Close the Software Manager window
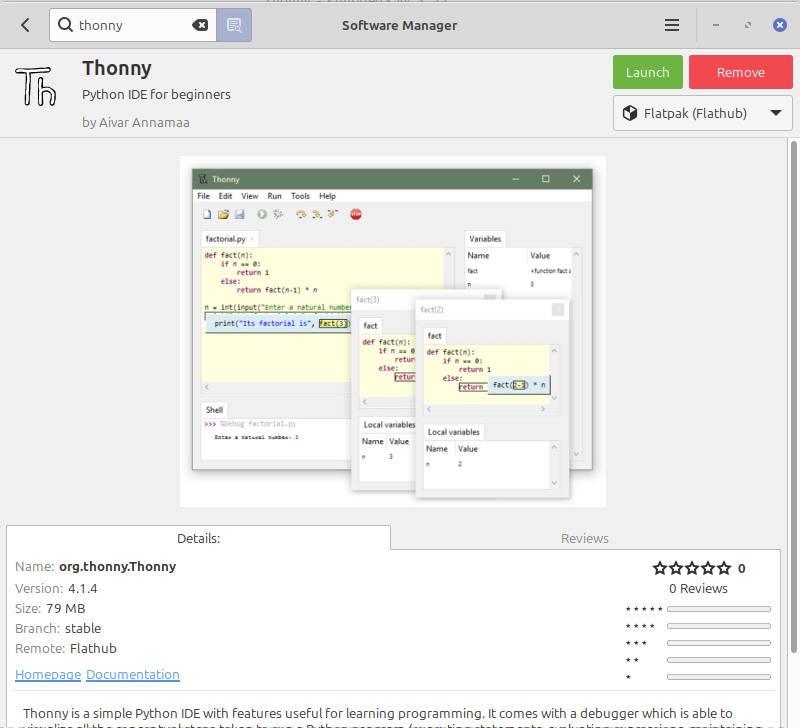Screen dimensions: 800x728 780,25
